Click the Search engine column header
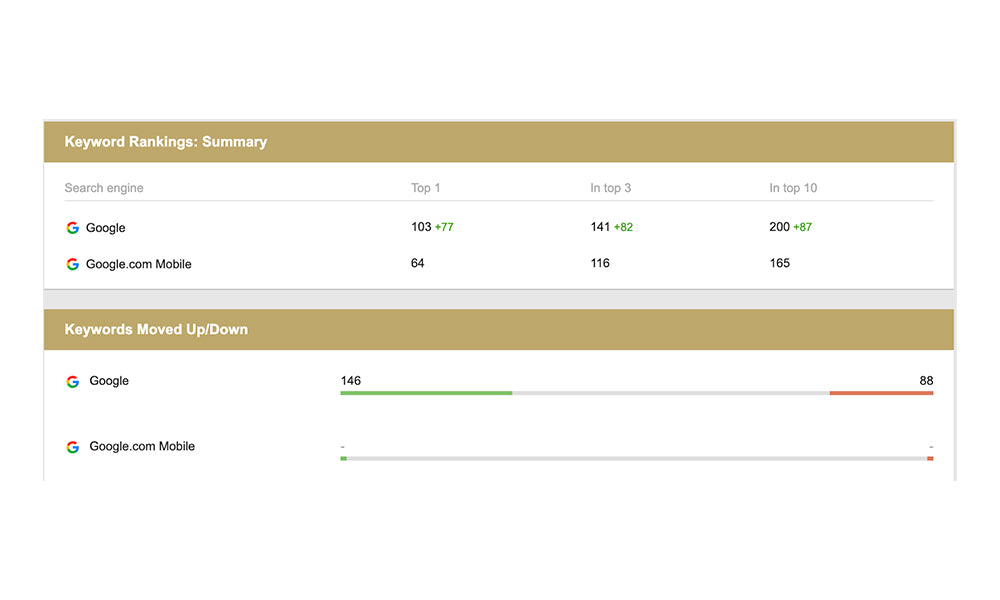This screenshot has height=600, width=1000. [104, 188]
